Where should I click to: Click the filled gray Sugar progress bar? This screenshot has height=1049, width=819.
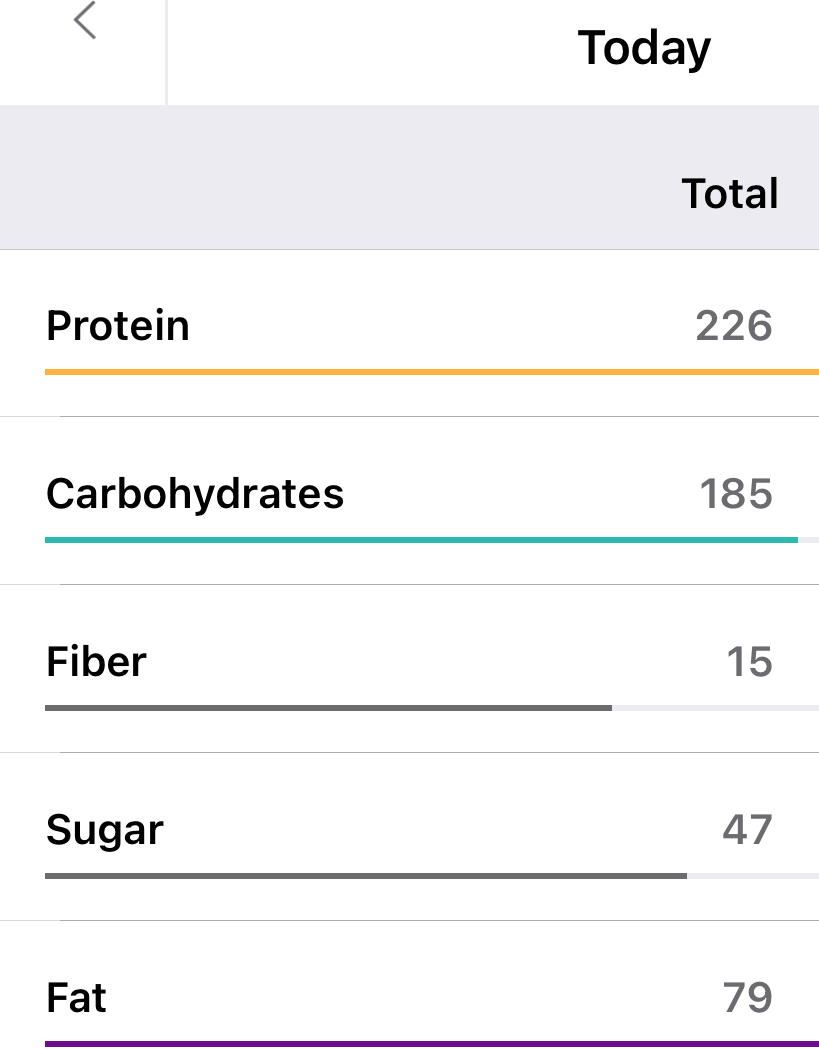coord(365,876)
